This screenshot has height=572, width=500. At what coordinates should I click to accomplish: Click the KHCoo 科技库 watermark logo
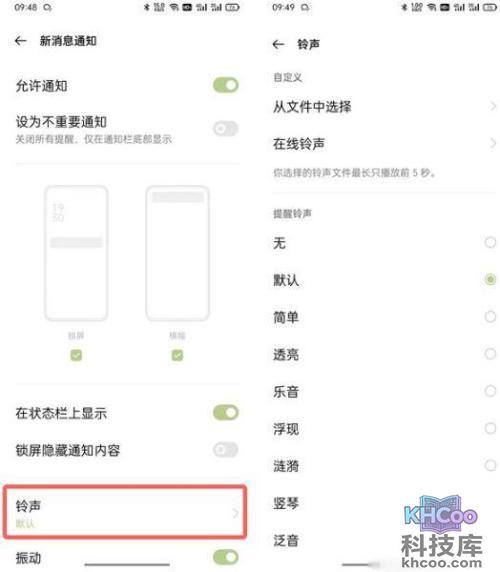[x=442, y=531]
